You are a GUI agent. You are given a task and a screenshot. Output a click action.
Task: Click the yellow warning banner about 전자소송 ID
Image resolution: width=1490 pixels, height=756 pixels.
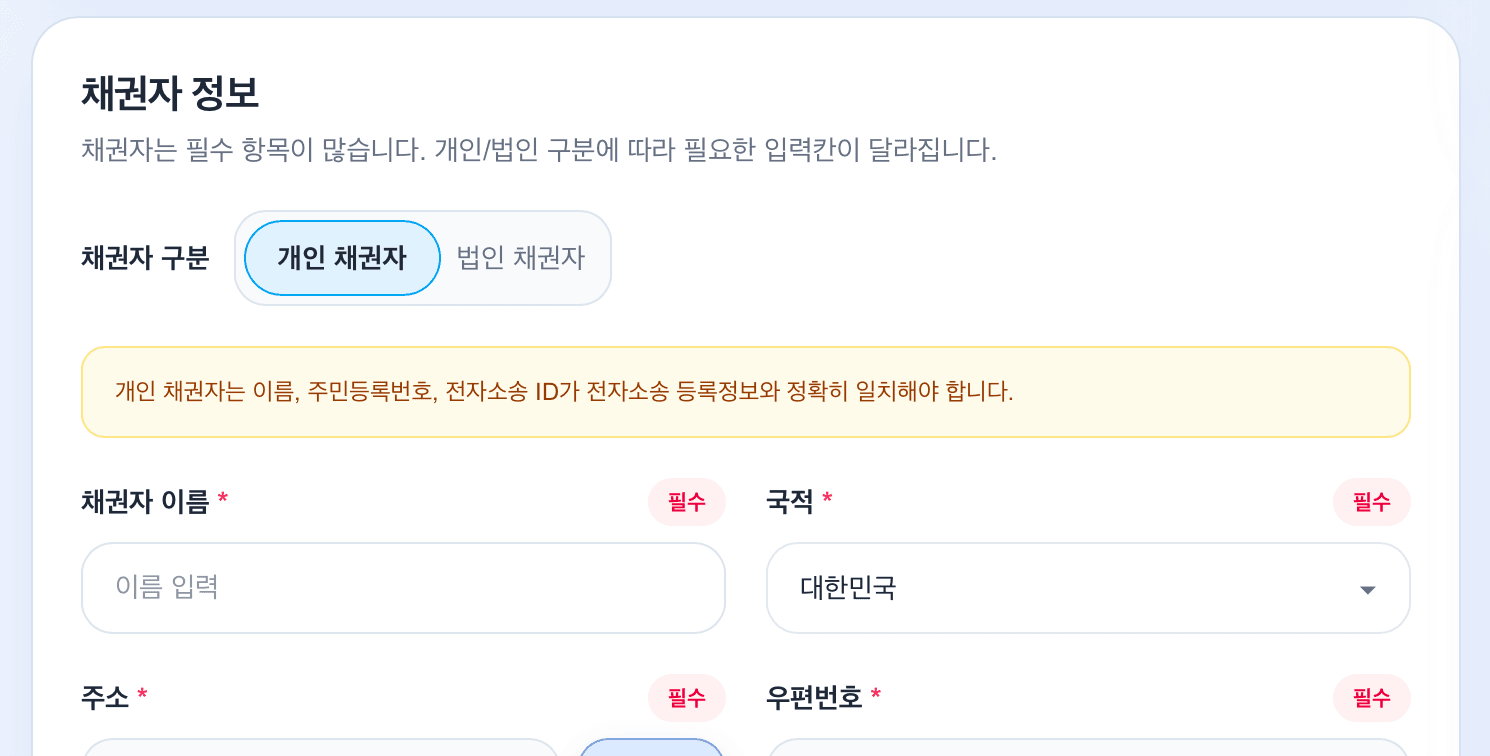point(744,392)
